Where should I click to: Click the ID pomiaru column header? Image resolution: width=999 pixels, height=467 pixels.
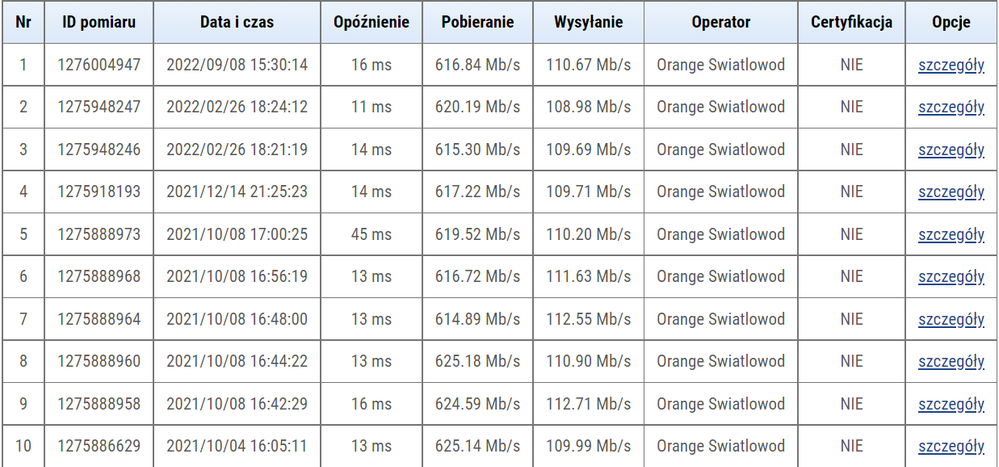pos(99,22)
